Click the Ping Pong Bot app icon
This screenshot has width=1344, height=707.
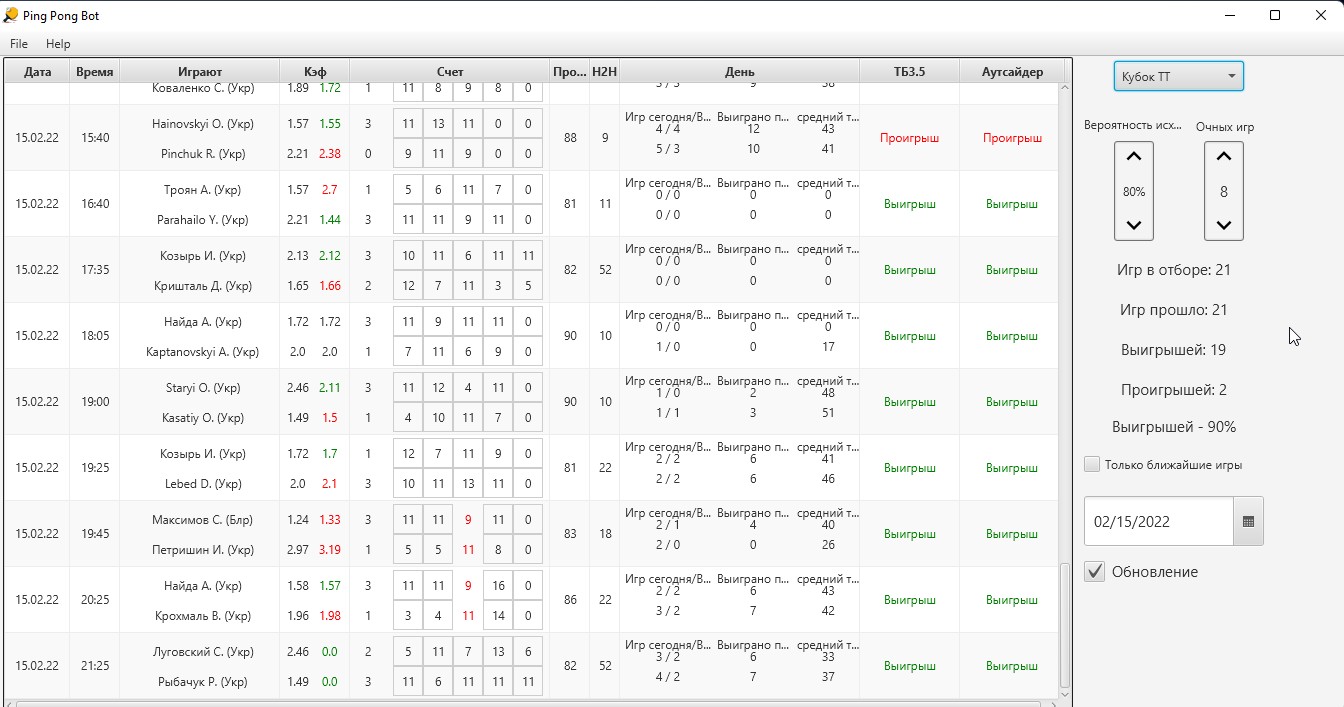tap(11, 15)
